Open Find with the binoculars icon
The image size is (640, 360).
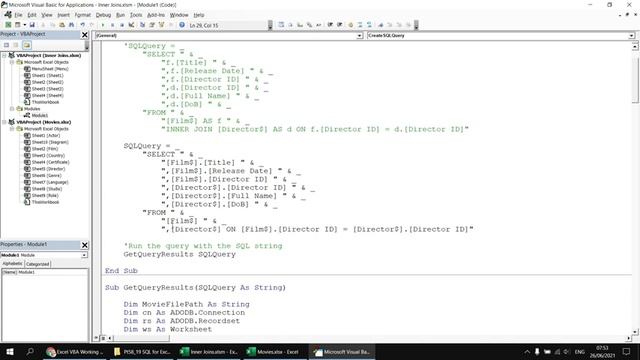point(71,25)
